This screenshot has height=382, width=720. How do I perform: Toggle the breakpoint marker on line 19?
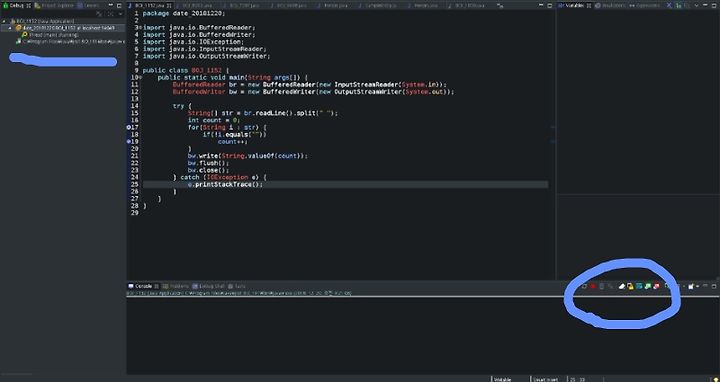click(129, 141)
